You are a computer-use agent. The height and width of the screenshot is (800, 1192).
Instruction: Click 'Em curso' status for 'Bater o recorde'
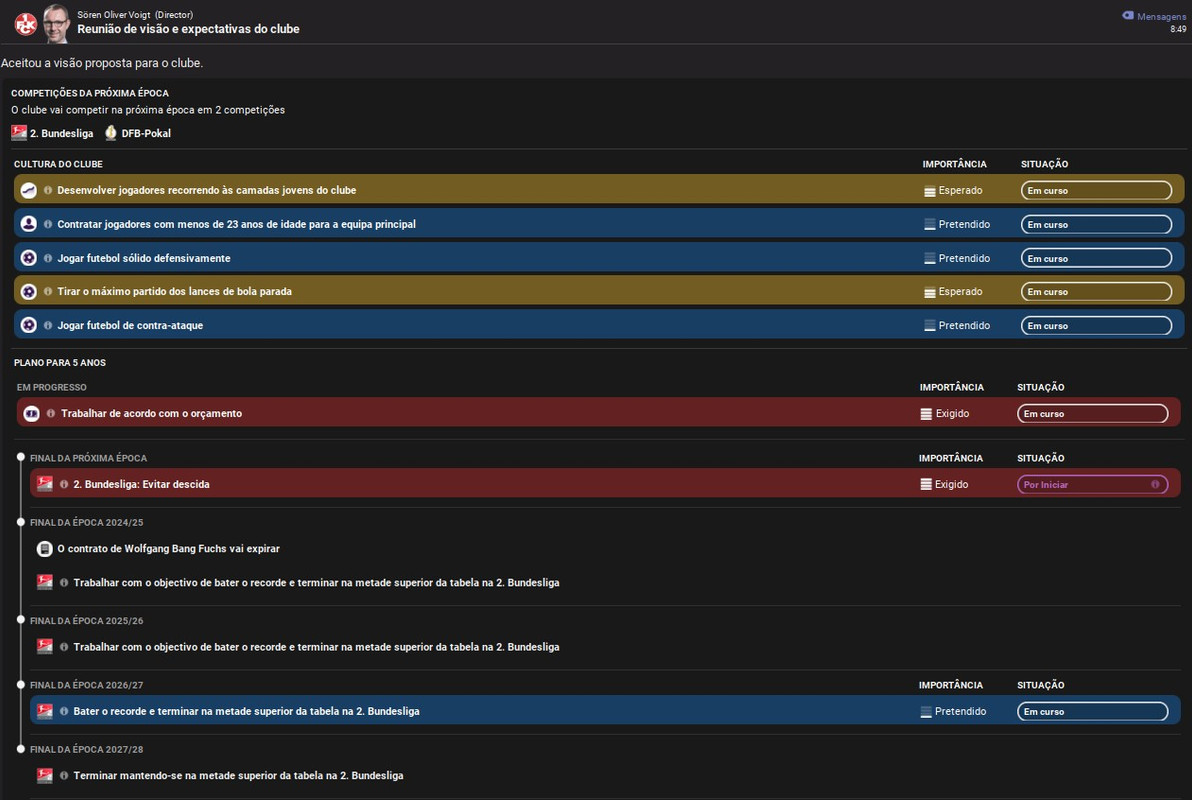coord(1092,712)
